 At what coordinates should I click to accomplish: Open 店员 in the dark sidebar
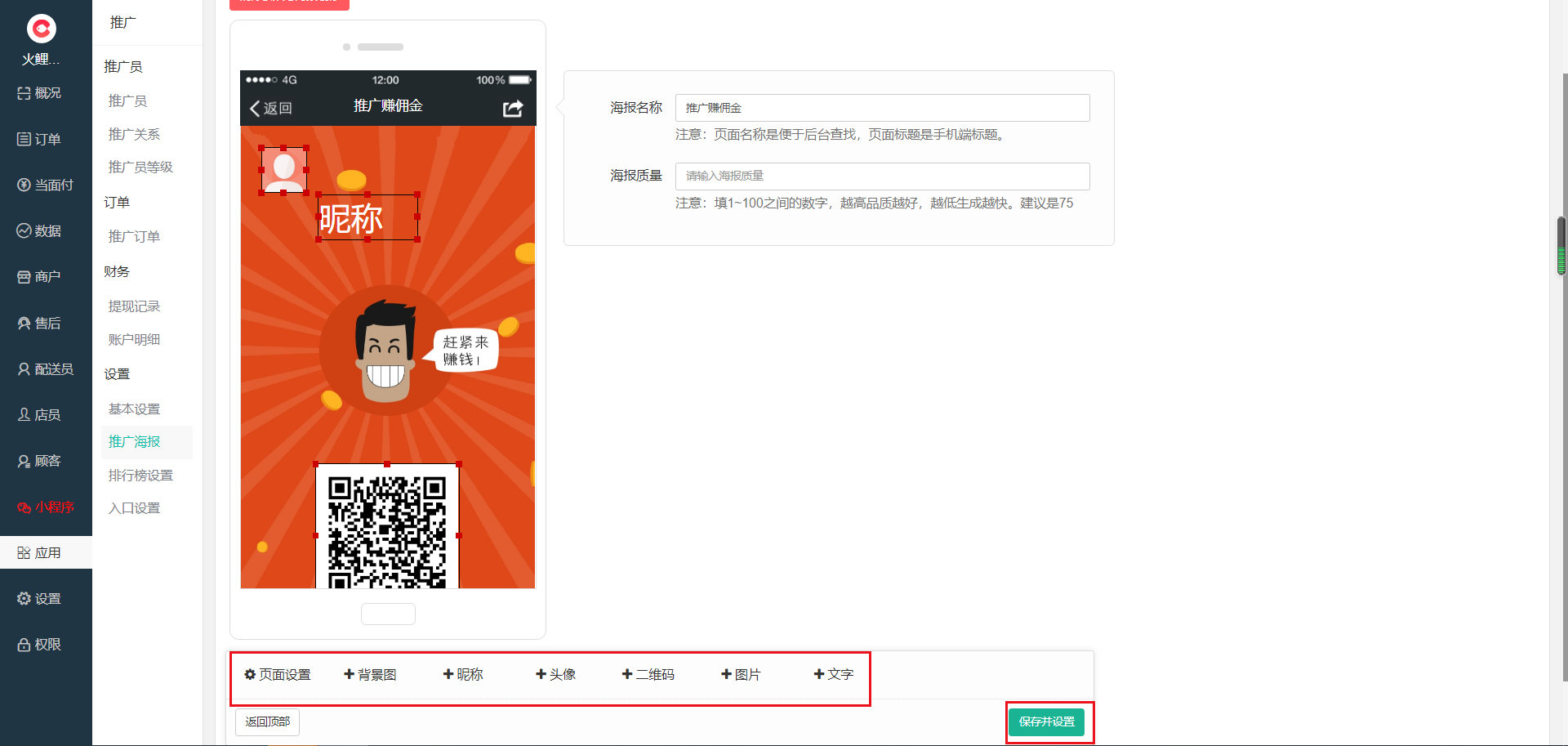point(39,414)
